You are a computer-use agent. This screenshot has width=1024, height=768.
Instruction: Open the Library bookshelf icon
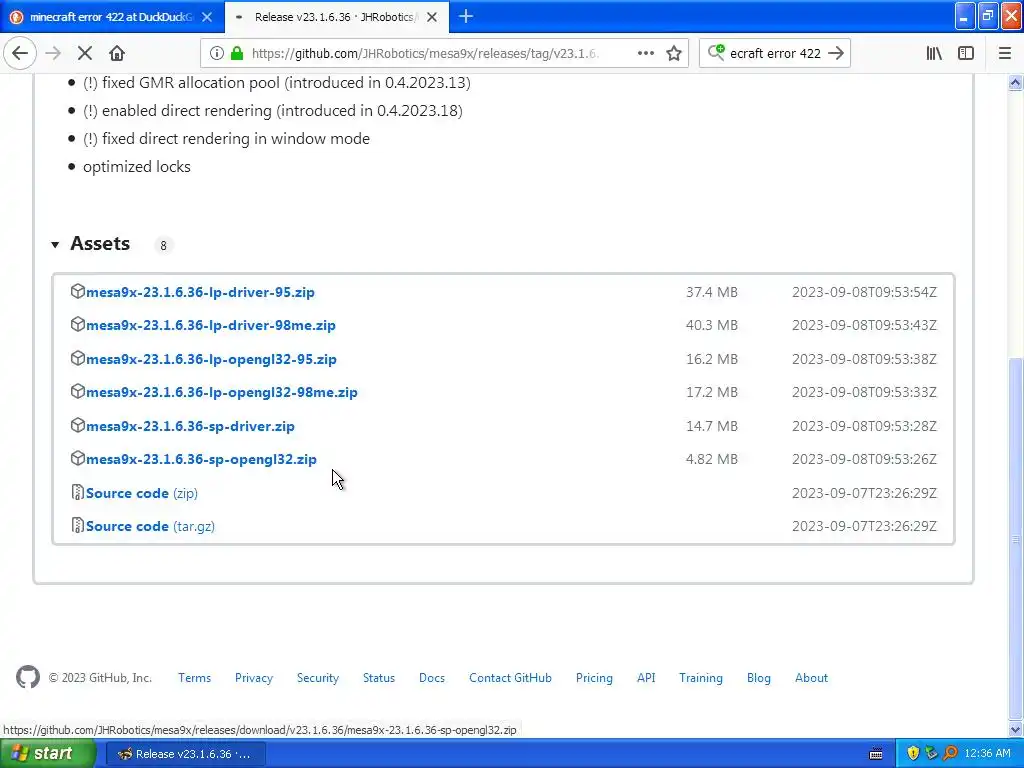click(934, 54)
